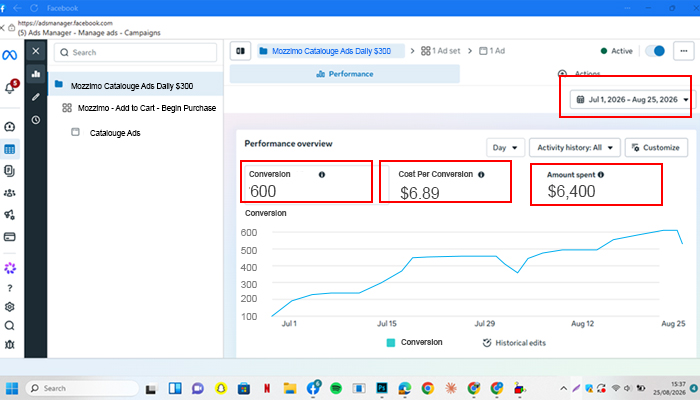Click the bug report icon
The image size is (700, 400).
coord(9,344)
